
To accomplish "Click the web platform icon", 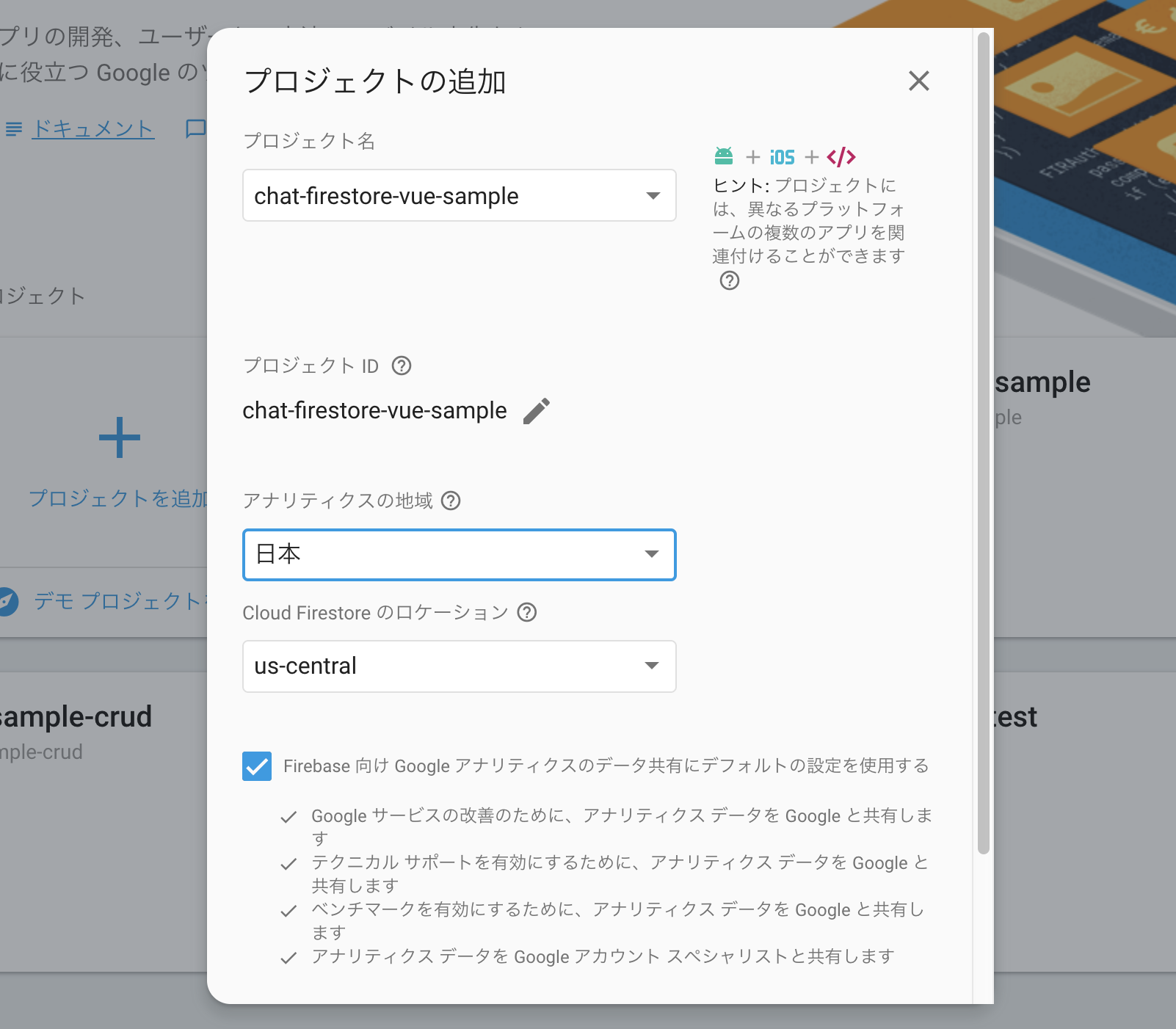I will pyautogui.click(x=842, y=156).
